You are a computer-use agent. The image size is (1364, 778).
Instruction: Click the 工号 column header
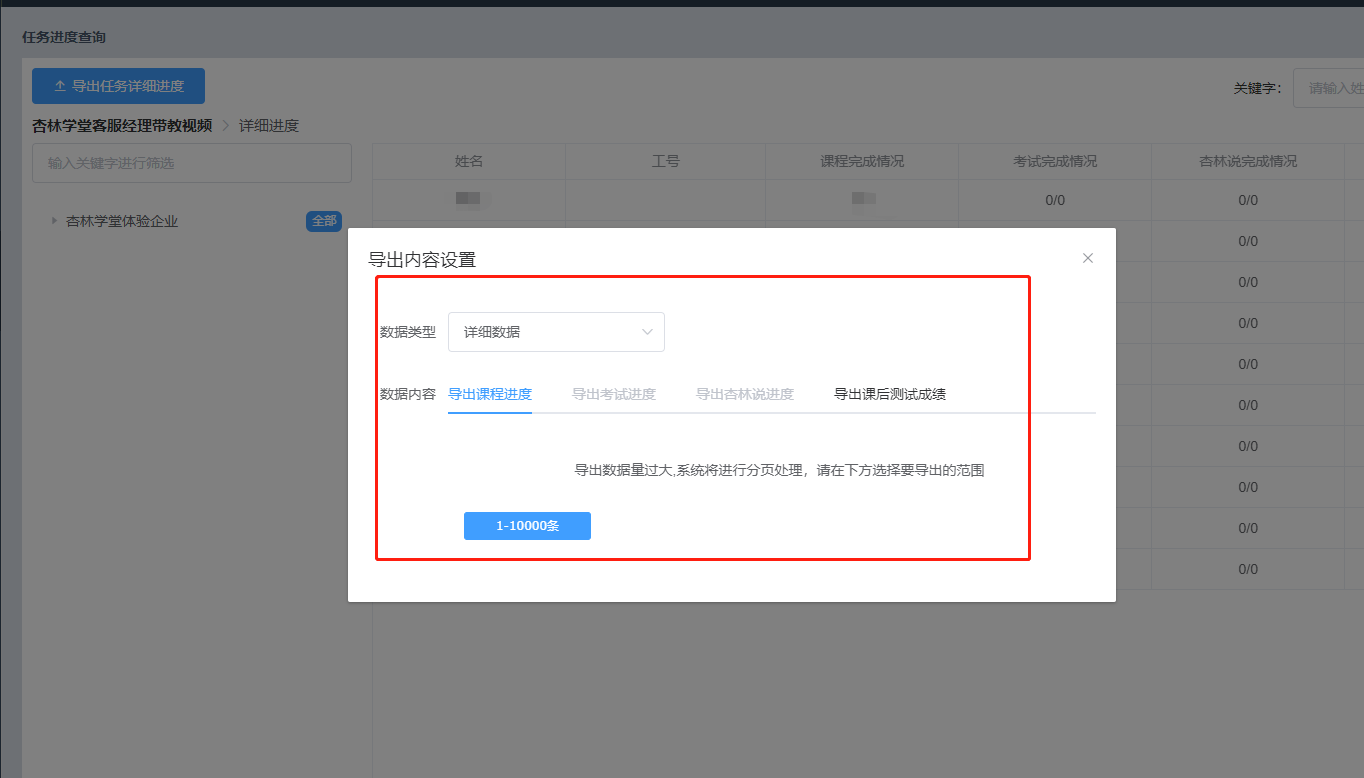pyautogui.click(x=665, y=161)
